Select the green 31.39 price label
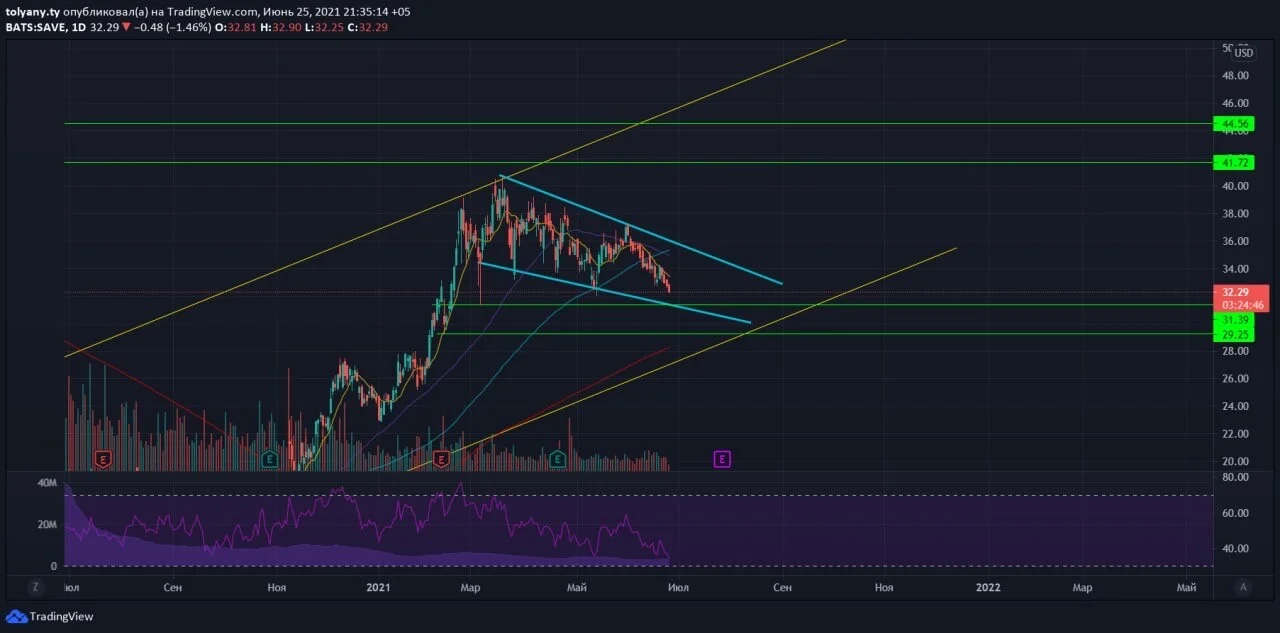Viewport: 1280px width, 633px height. click(x=1233, y=319)
